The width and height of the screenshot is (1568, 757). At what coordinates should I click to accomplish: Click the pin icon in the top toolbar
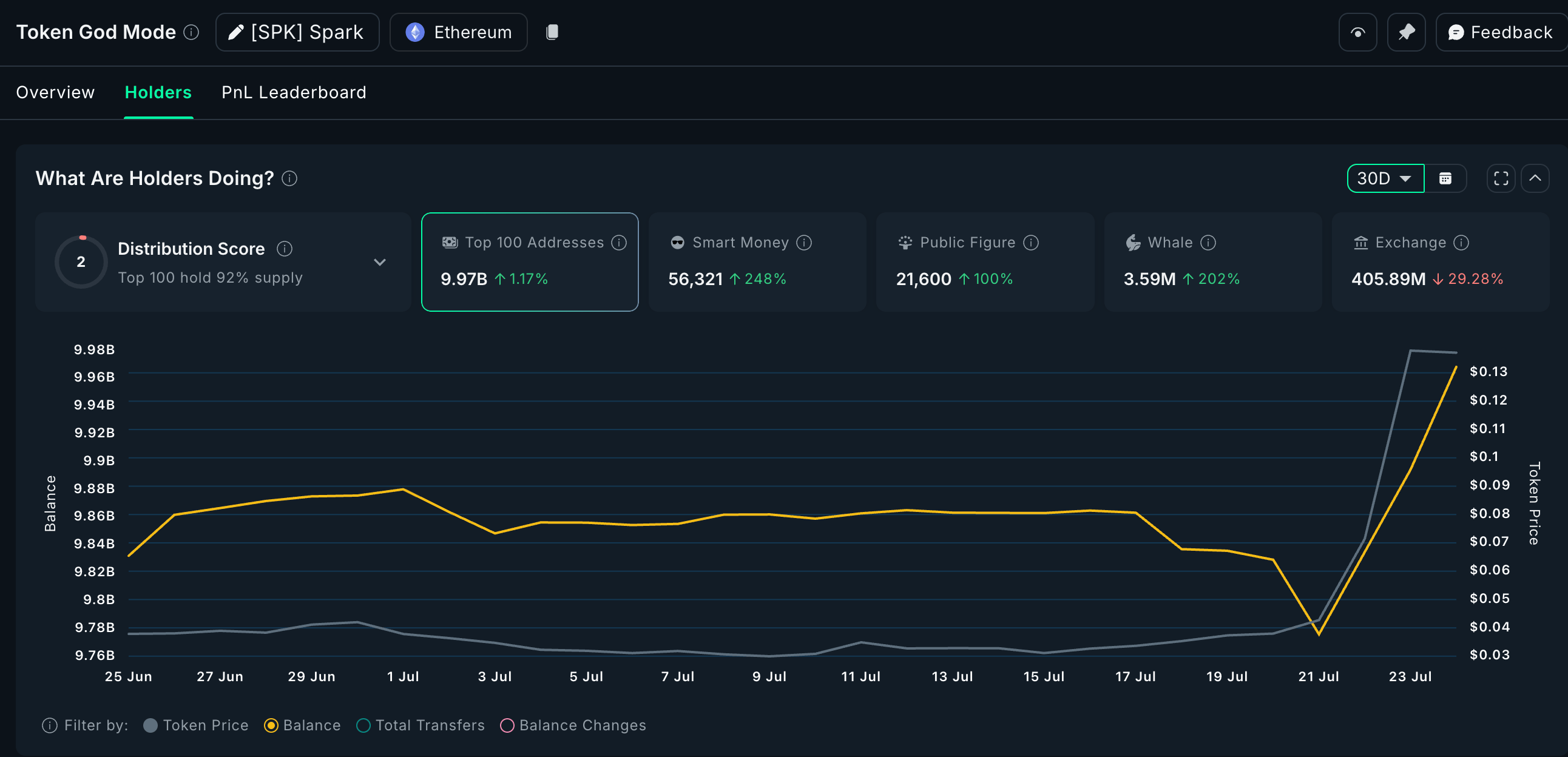(1406, 32)
